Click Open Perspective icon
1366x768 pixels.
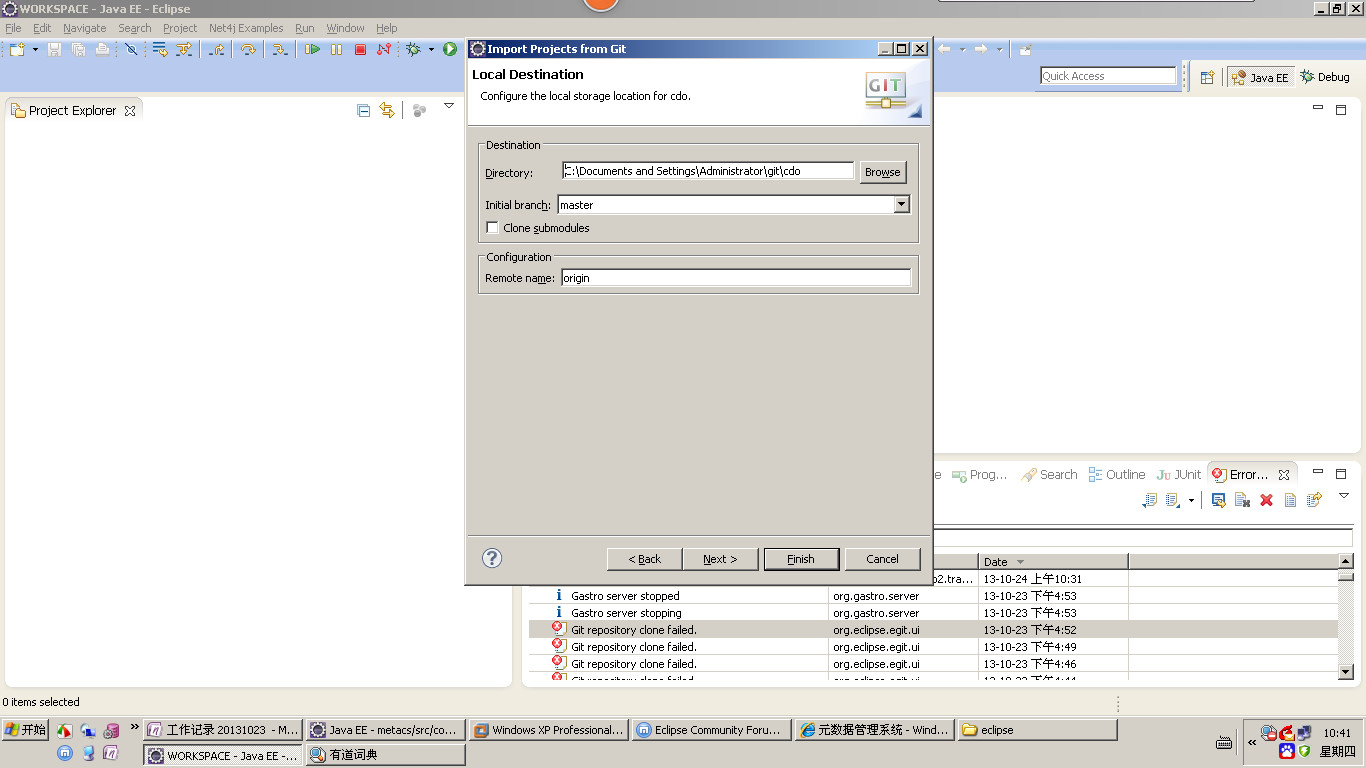pos(1207,77)
